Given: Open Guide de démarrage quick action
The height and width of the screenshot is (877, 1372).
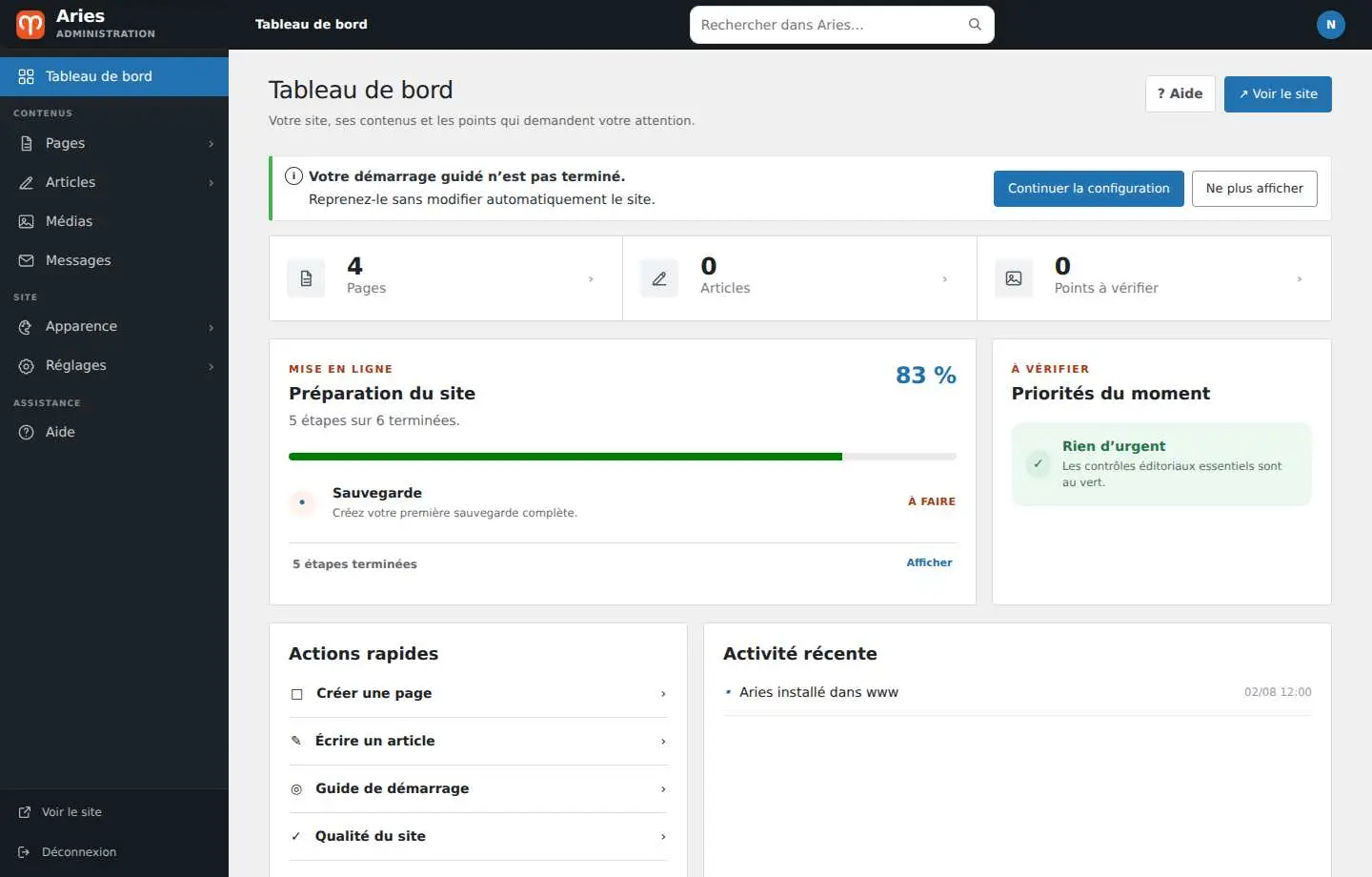Looking at the screenshot, I should tap(478, 788).
